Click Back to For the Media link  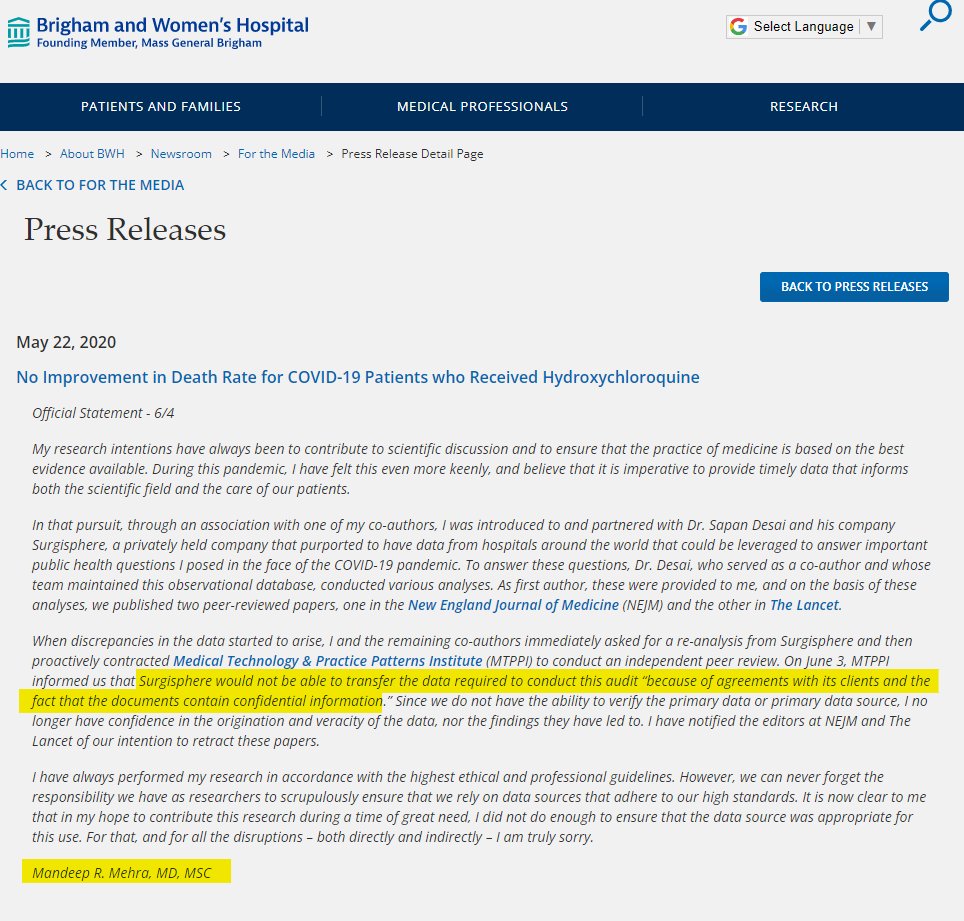[x=100, y=185]
